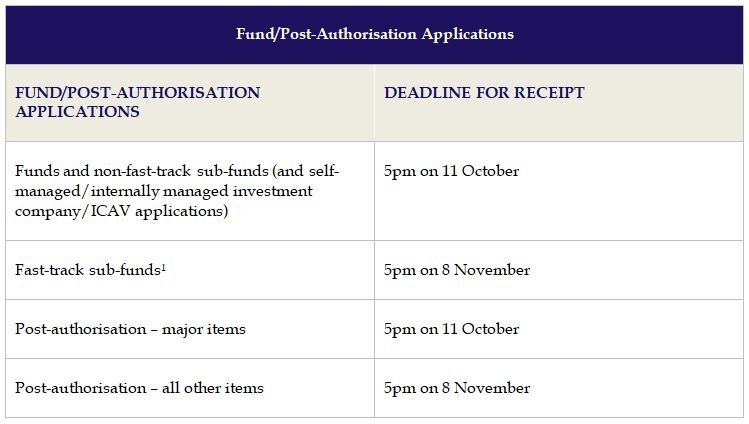Select 'Post-authorisation – all other items' label
This screenshot has width=749, height=424.
[139, 388]
